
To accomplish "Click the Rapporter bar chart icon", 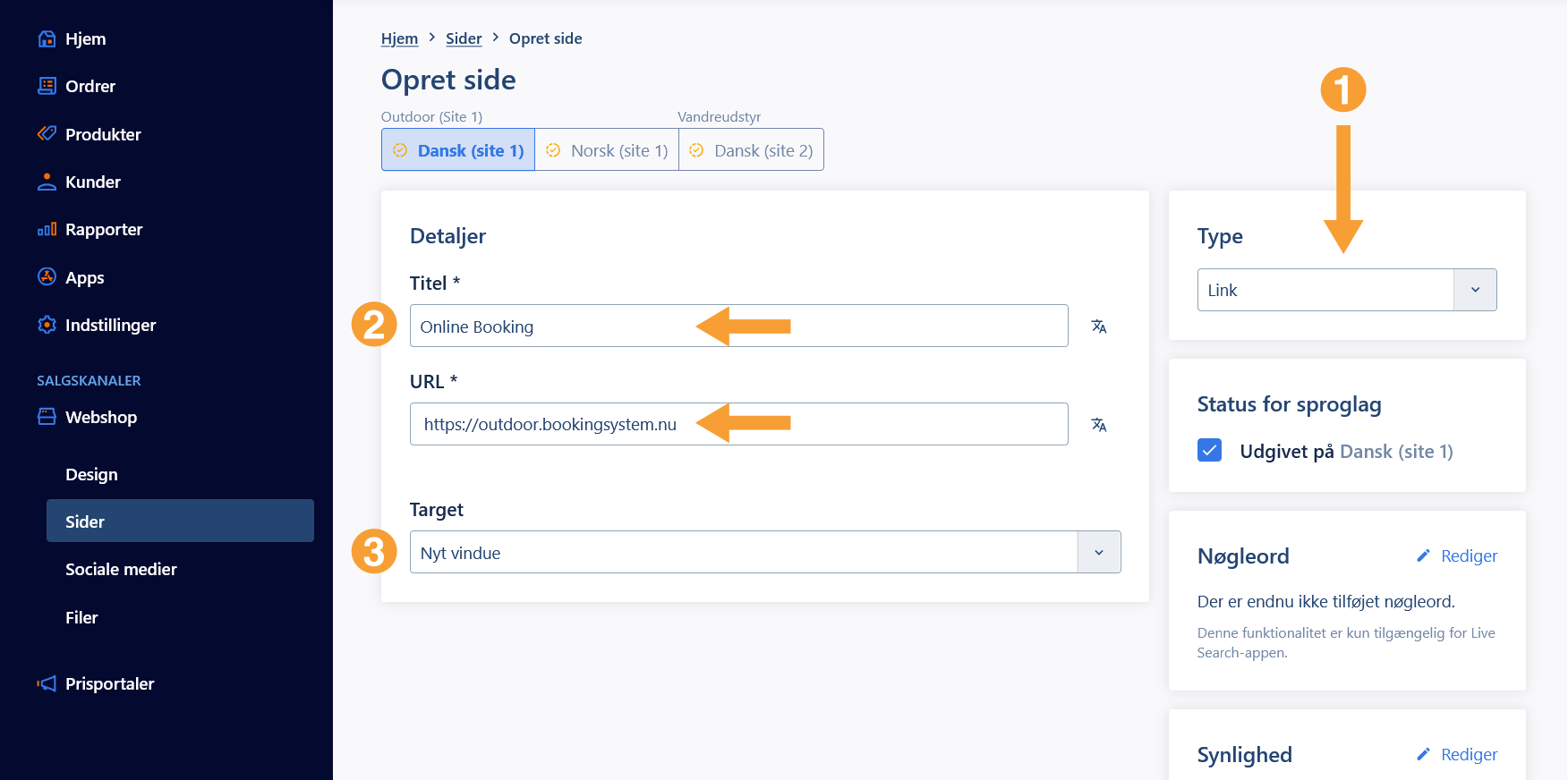I will point(47,230).
